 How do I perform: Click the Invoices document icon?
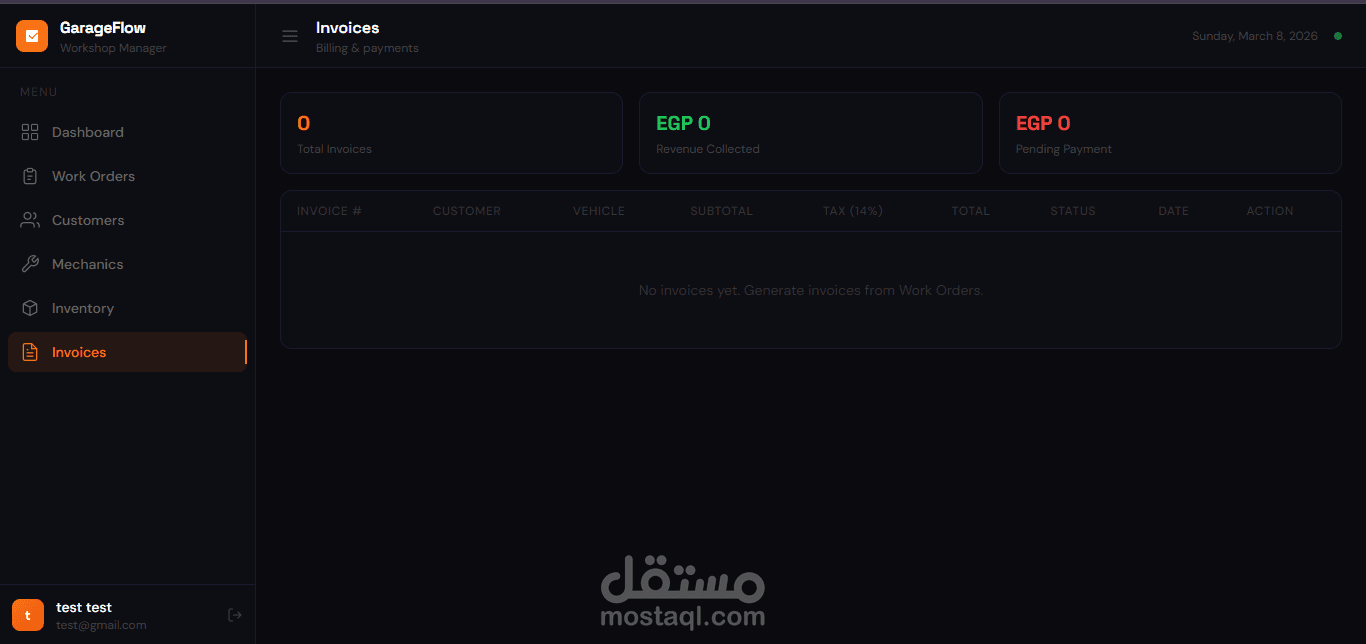[30, 352]
